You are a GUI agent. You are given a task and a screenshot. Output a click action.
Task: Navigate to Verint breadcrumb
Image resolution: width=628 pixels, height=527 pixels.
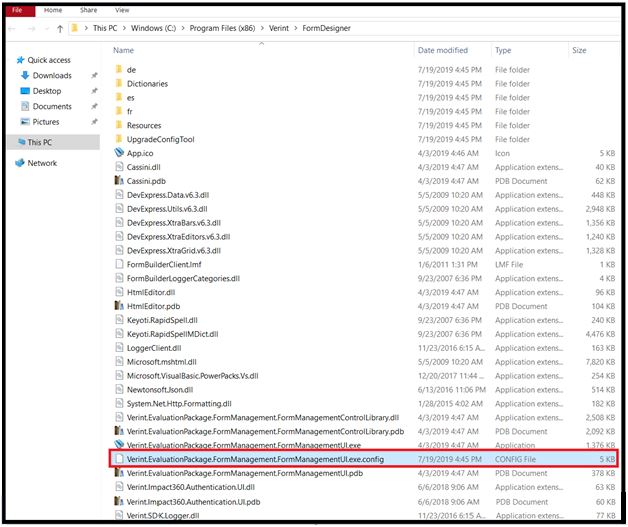click(279, 28)
